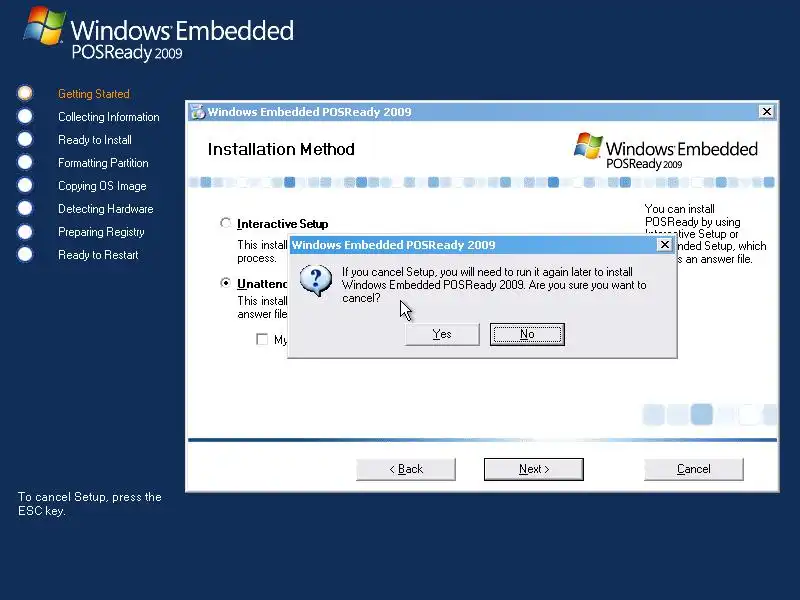The width and height of the screenshot is (800, 600).
Task: Click the Getting Started step indicator circle
Action: coord(24,93)
